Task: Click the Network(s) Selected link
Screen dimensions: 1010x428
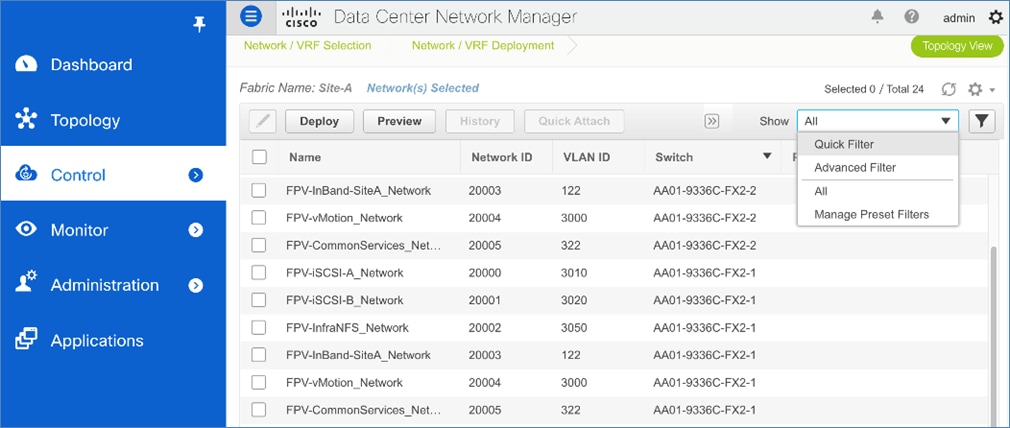Action: (x=423, y=88)
